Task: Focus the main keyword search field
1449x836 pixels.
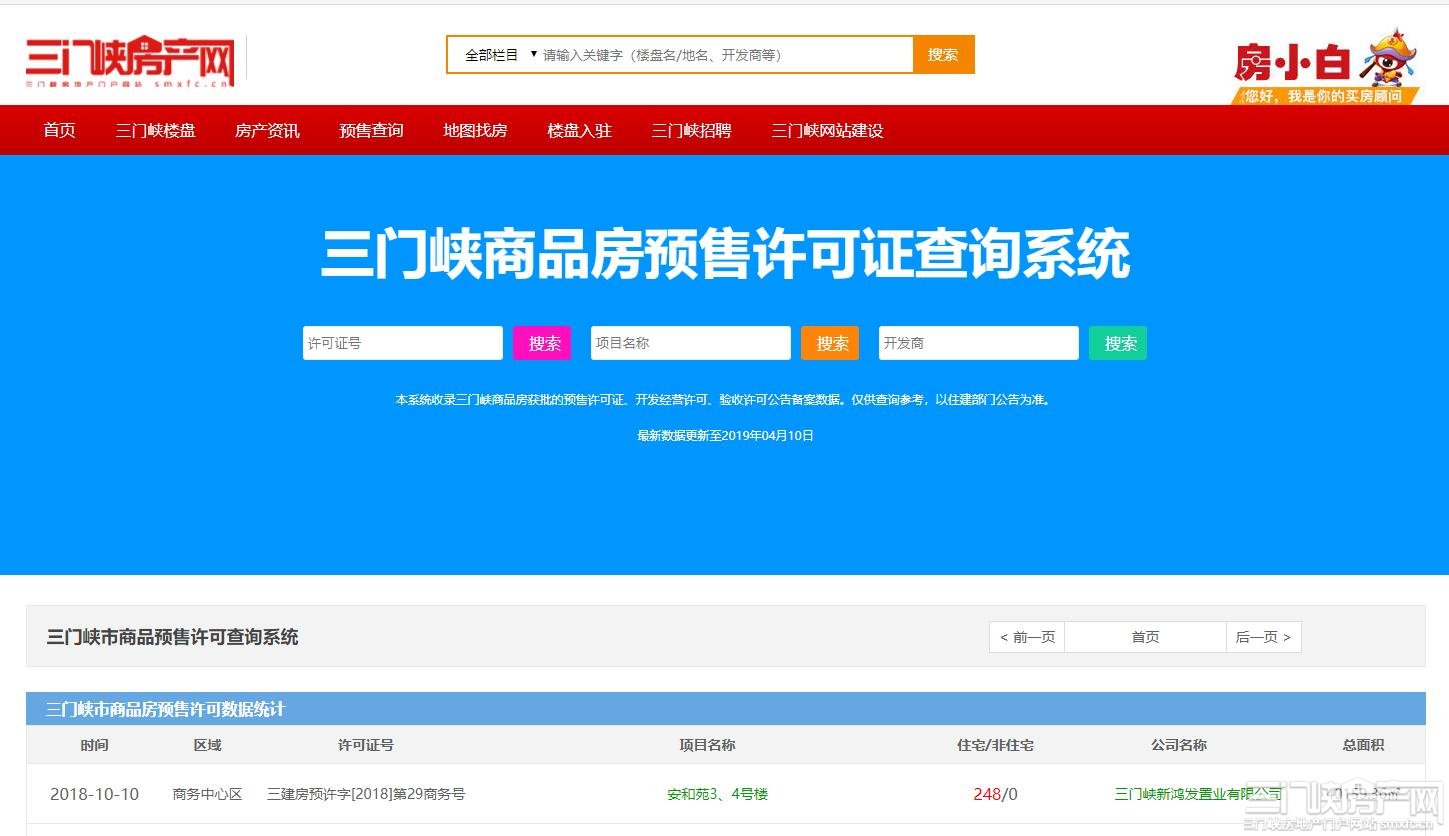Action: point(726,55)
